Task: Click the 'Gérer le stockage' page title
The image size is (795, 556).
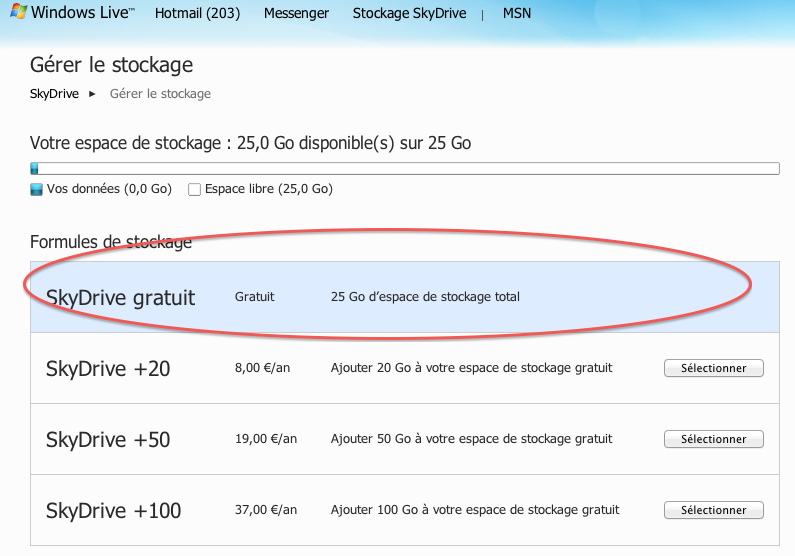Action: [112, 65]
